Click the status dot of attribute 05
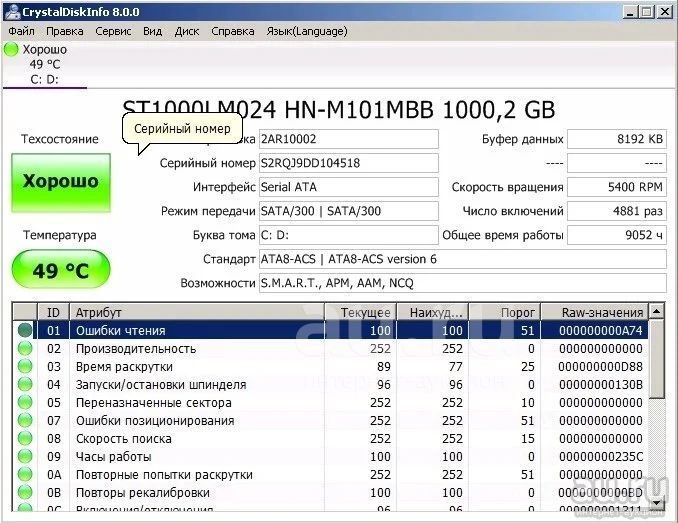The height and width of the screenshot is (523, 678). 25,402
